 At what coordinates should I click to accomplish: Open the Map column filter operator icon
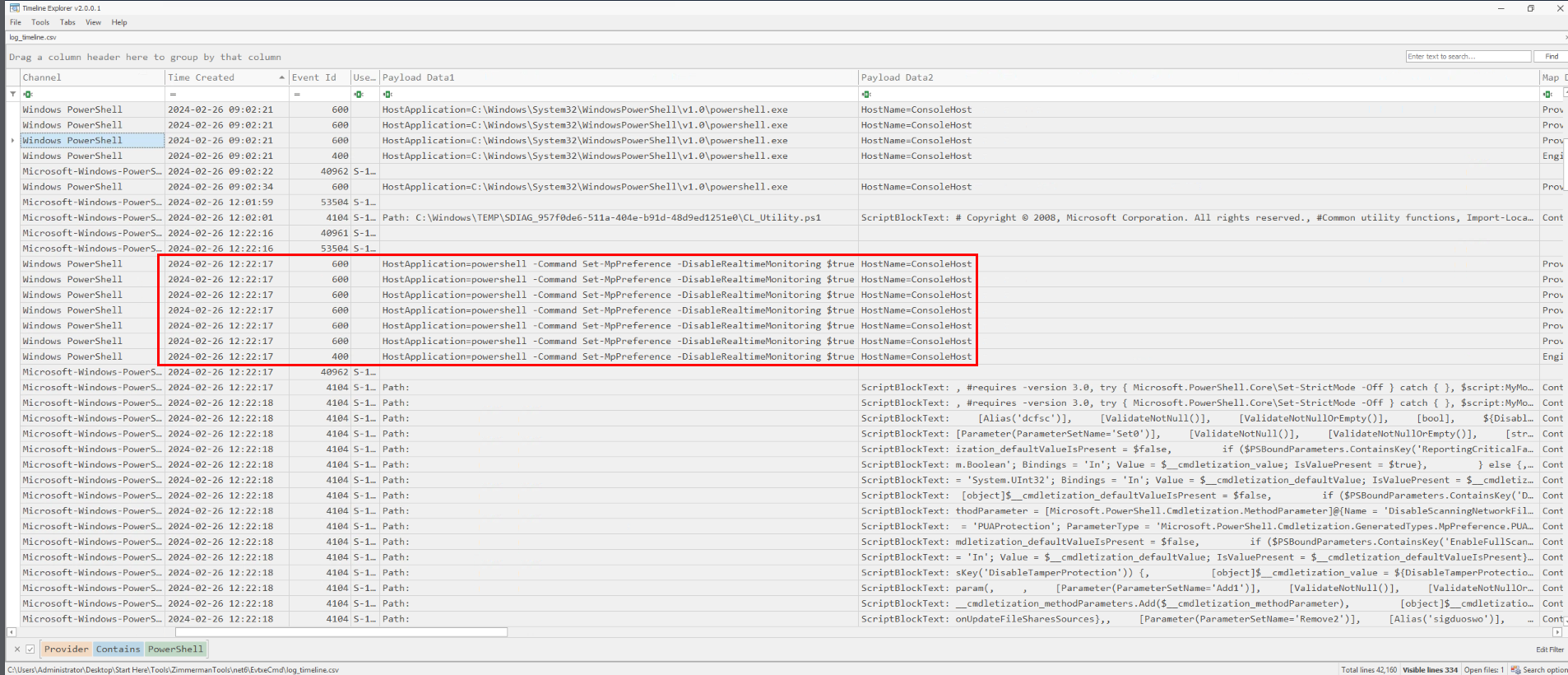(x=1547, y=94)
